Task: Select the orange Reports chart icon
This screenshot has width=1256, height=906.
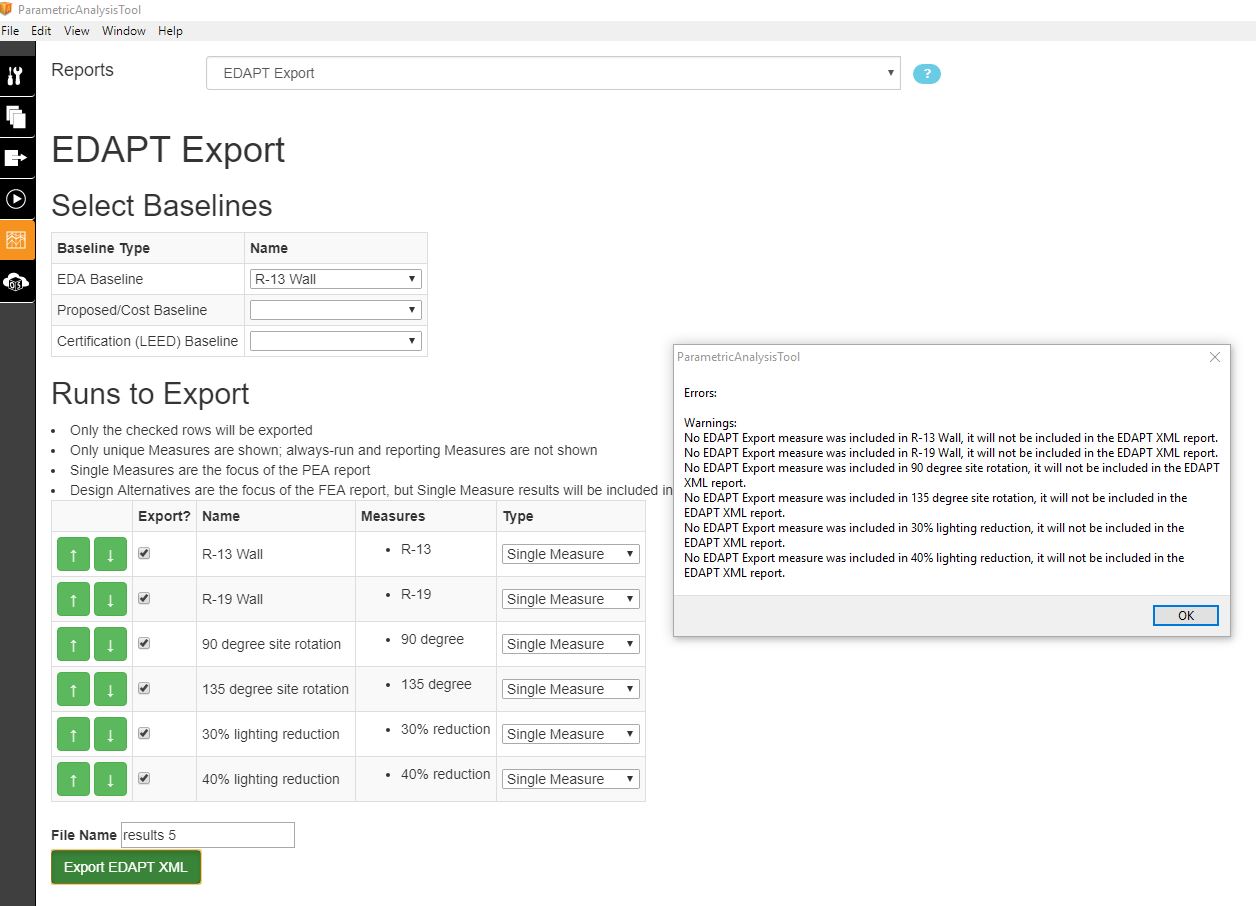Action: pyautogui.click(x=16, y=240)
